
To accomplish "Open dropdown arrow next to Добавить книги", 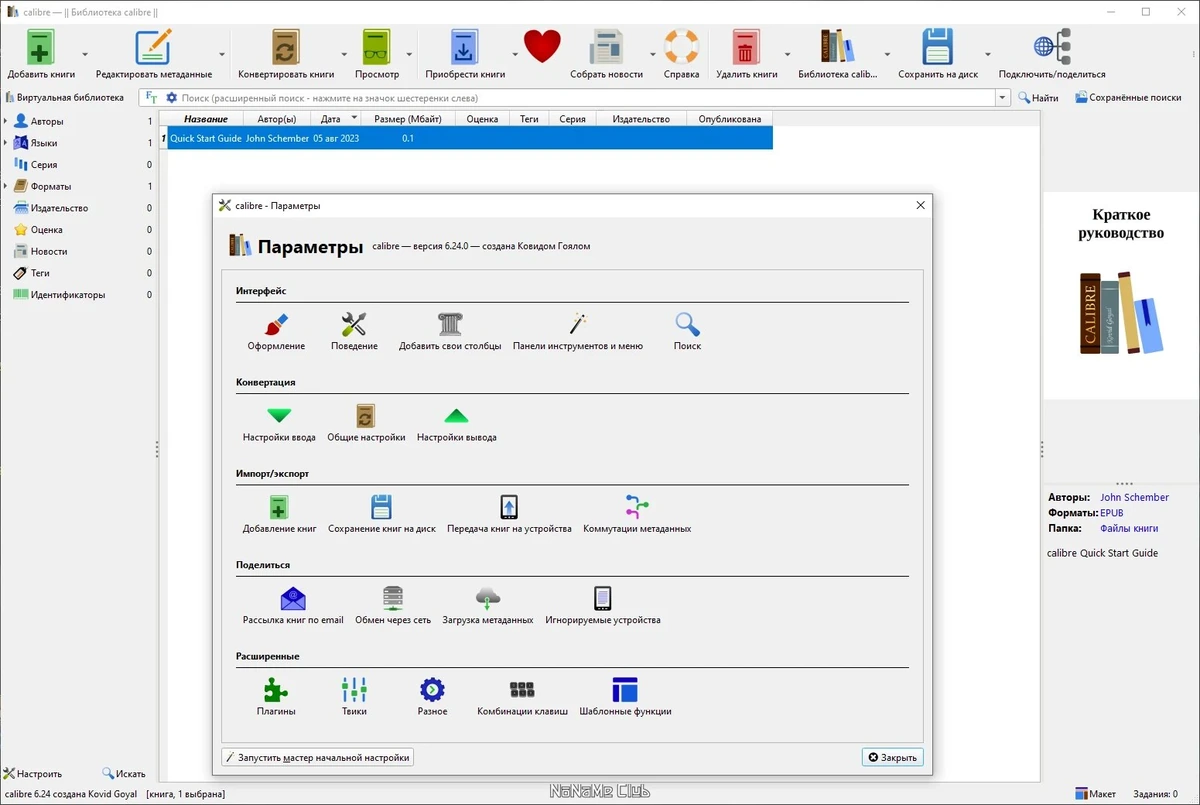I will pos(85,55).
